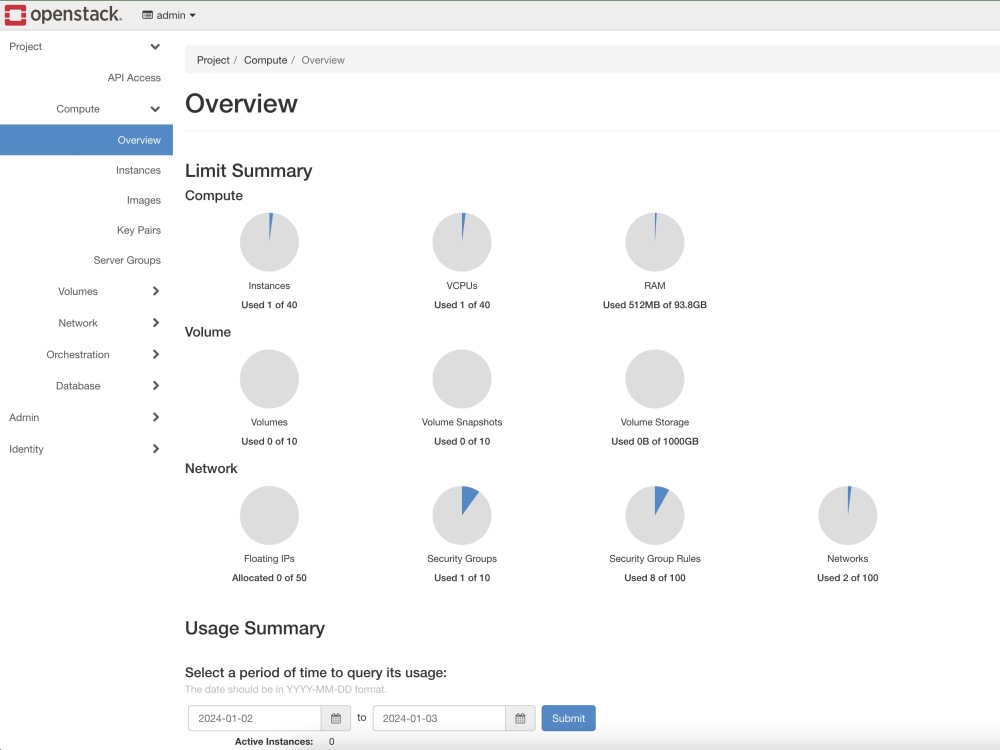Click the Submit button for usage query
This screenshot has height=750, width=1000.
click(568, 718)
